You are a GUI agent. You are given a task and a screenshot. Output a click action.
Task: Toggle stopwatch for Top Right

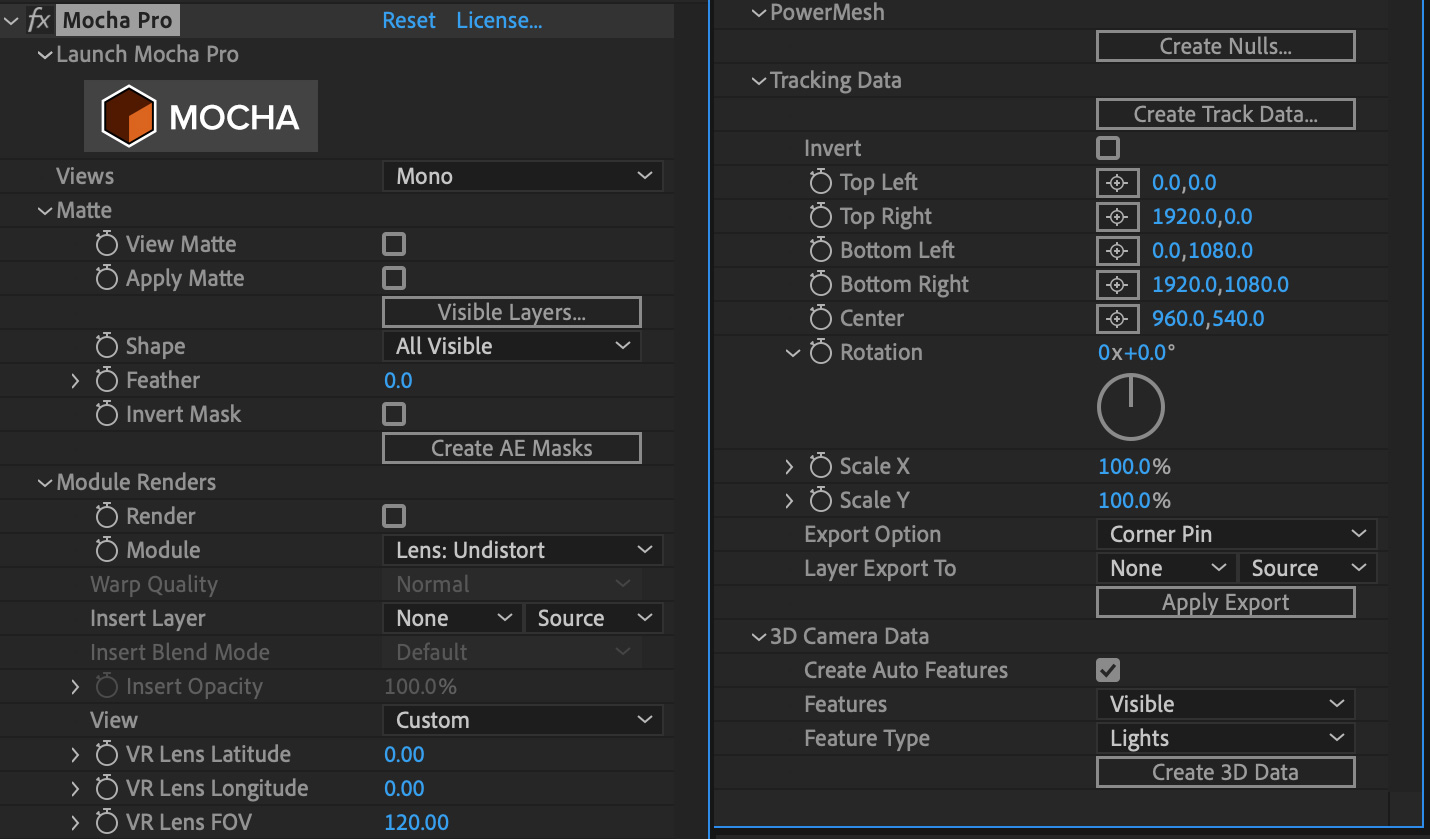click(821, 216)
